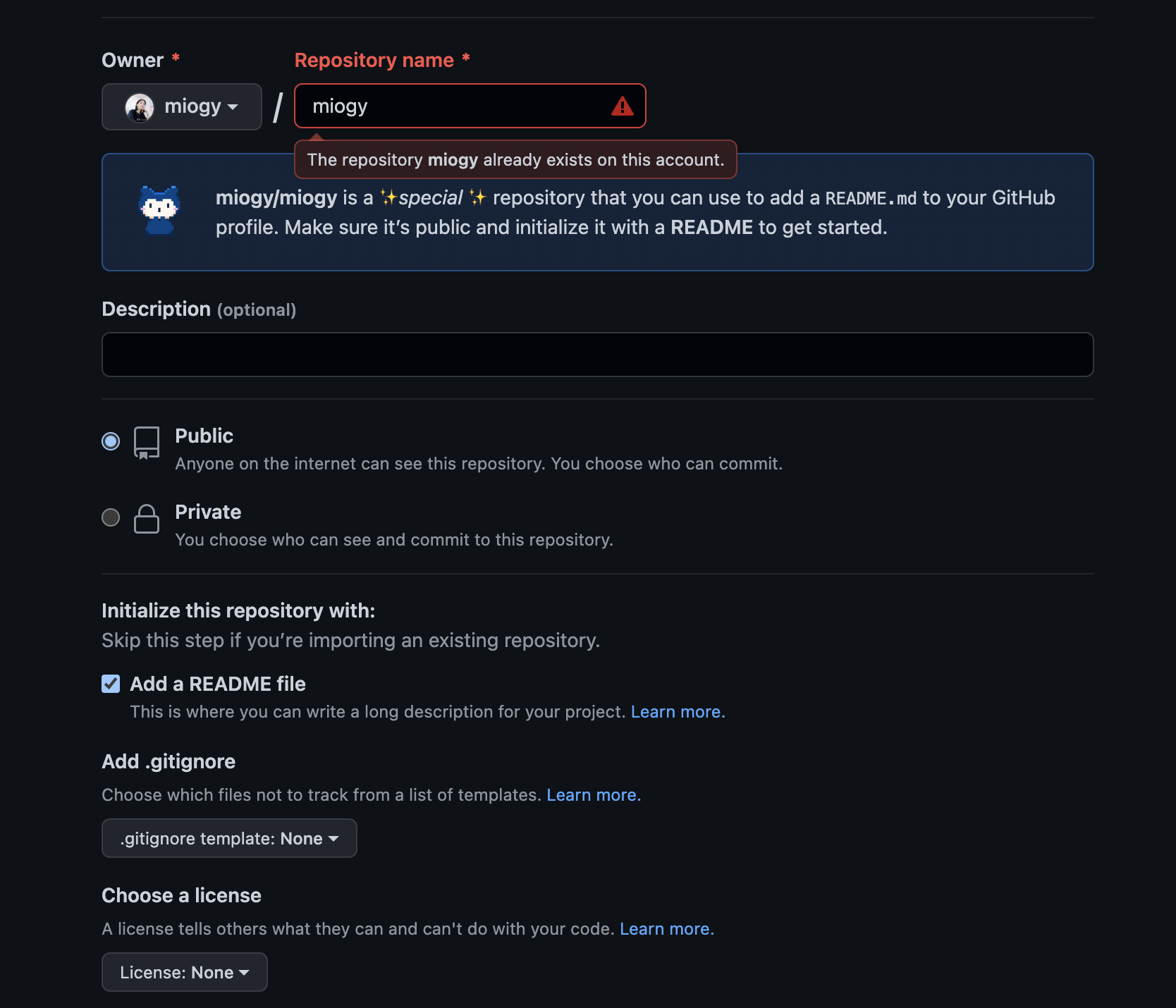Open the License: None dropdown
Screen dimensions: 1176x1008
coord(185,972)
